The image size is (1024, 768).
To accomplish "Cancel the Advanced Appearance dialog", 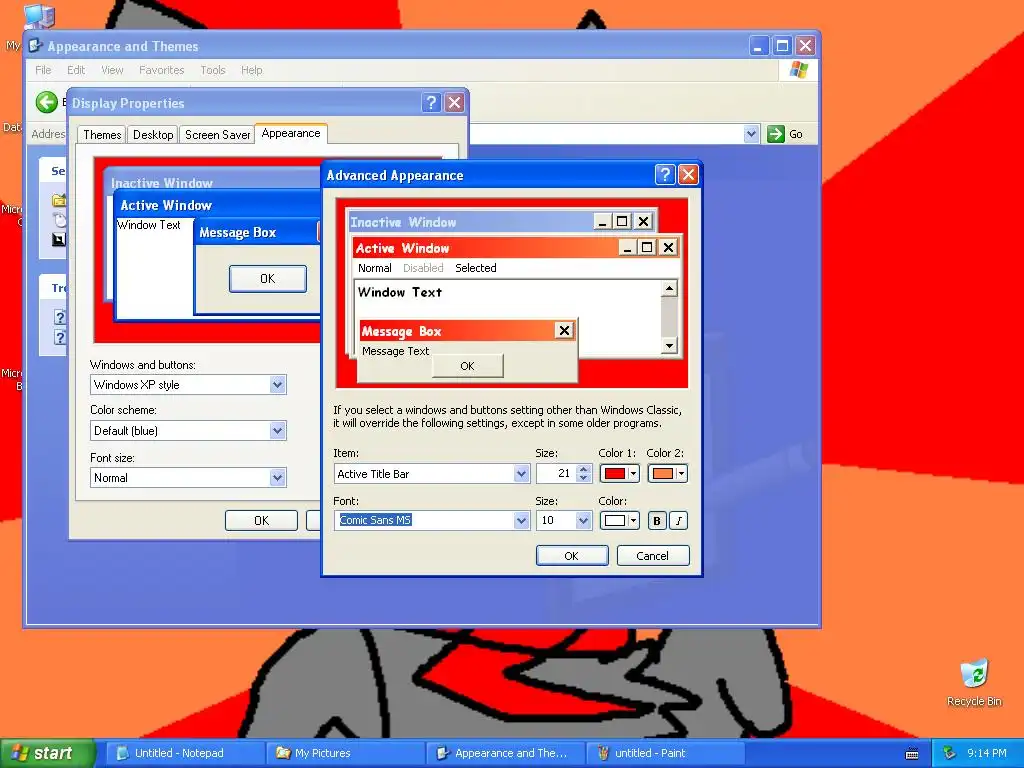I will [x=652, y=556].
